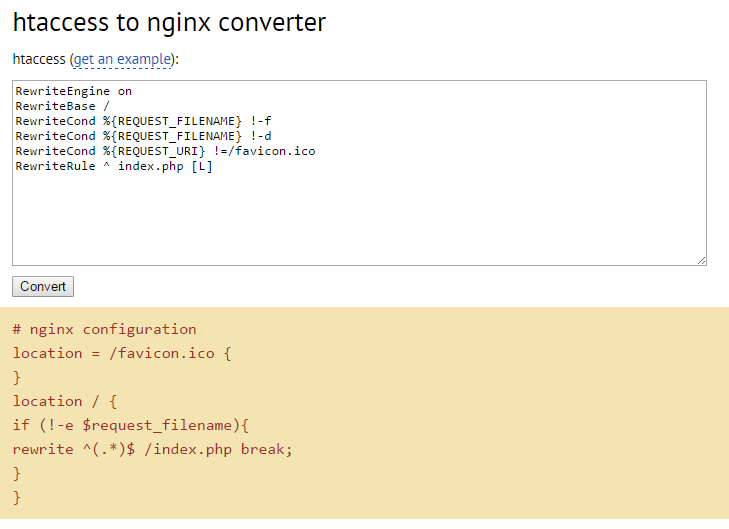Click the "if (!-e $request_filename){" line

pyautogui.click(x=131, y=425)
